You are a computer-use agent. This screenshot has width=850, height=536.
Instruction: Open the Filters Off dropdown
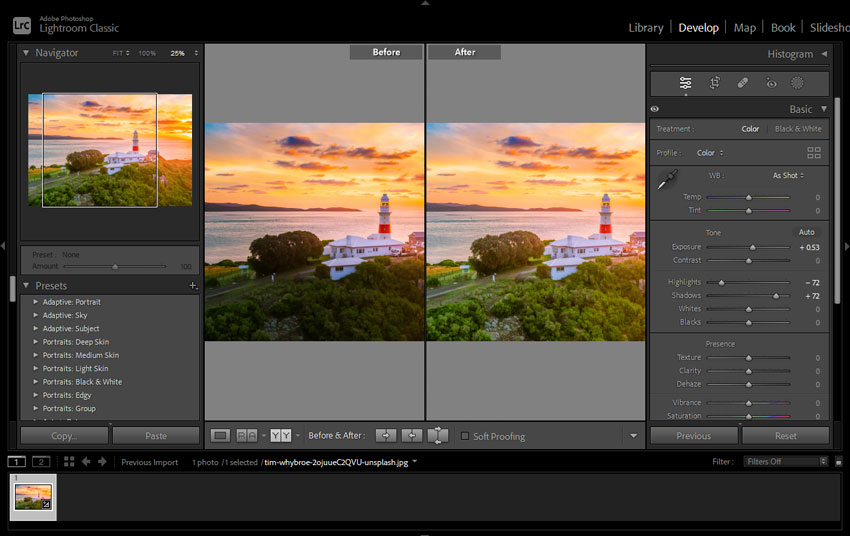(x=785, y=462)
